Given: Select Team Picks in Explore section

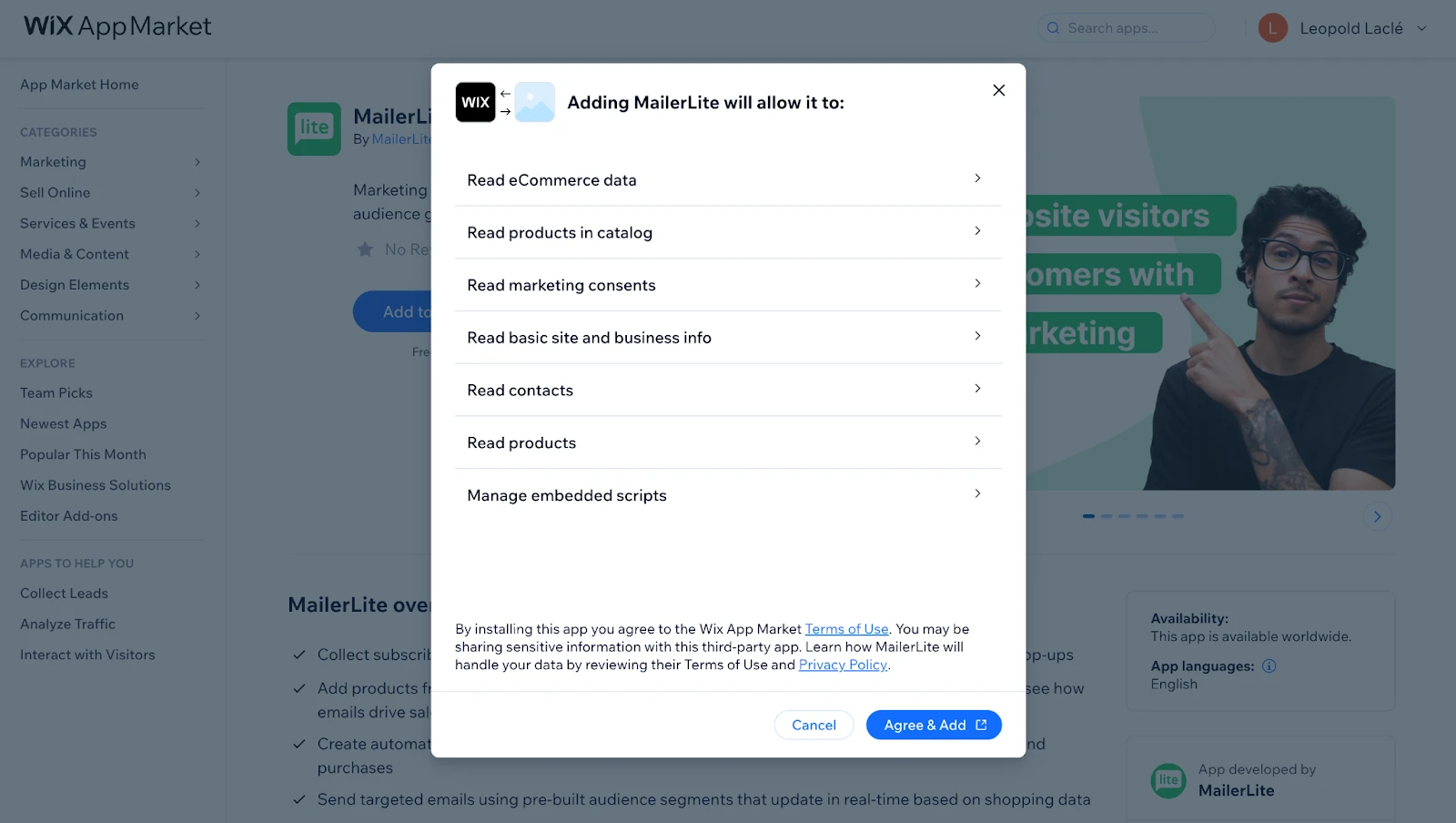Looking at the screenshot, I should click(56, 393).
